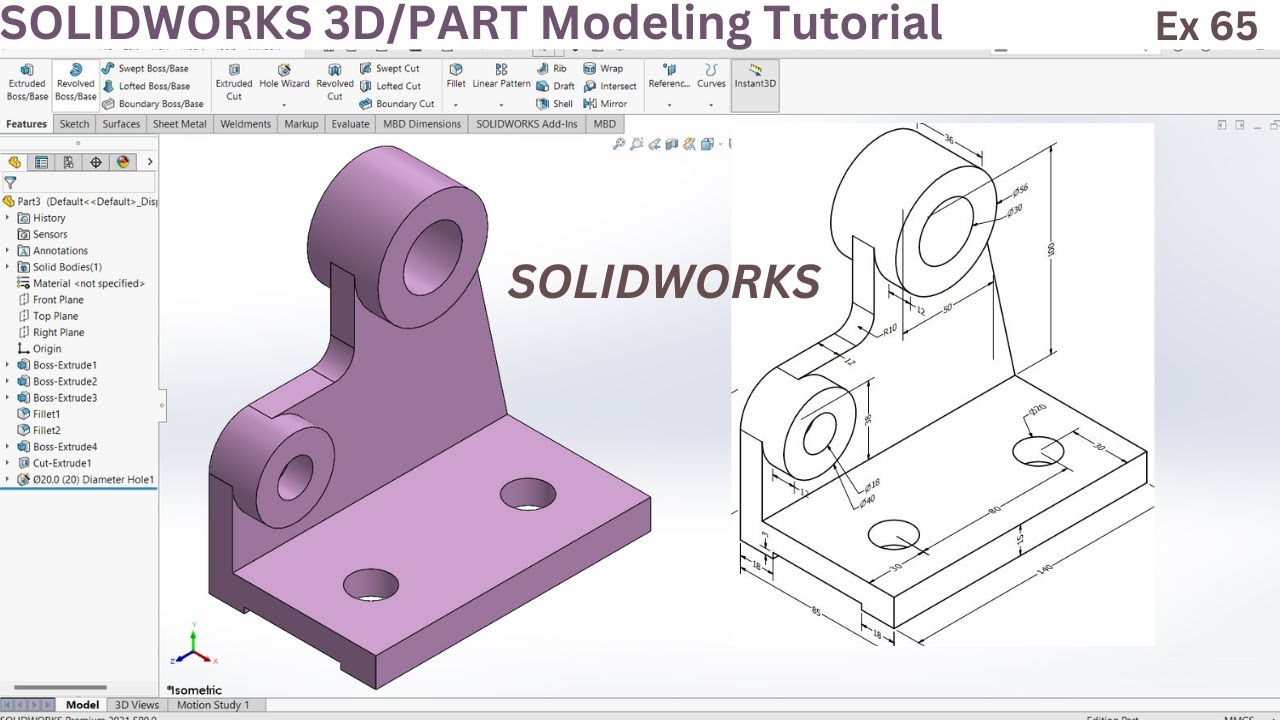The image size is (1280, 720).
Task: Switch to the Sheet Metal tab
Action: click(180, 124)
